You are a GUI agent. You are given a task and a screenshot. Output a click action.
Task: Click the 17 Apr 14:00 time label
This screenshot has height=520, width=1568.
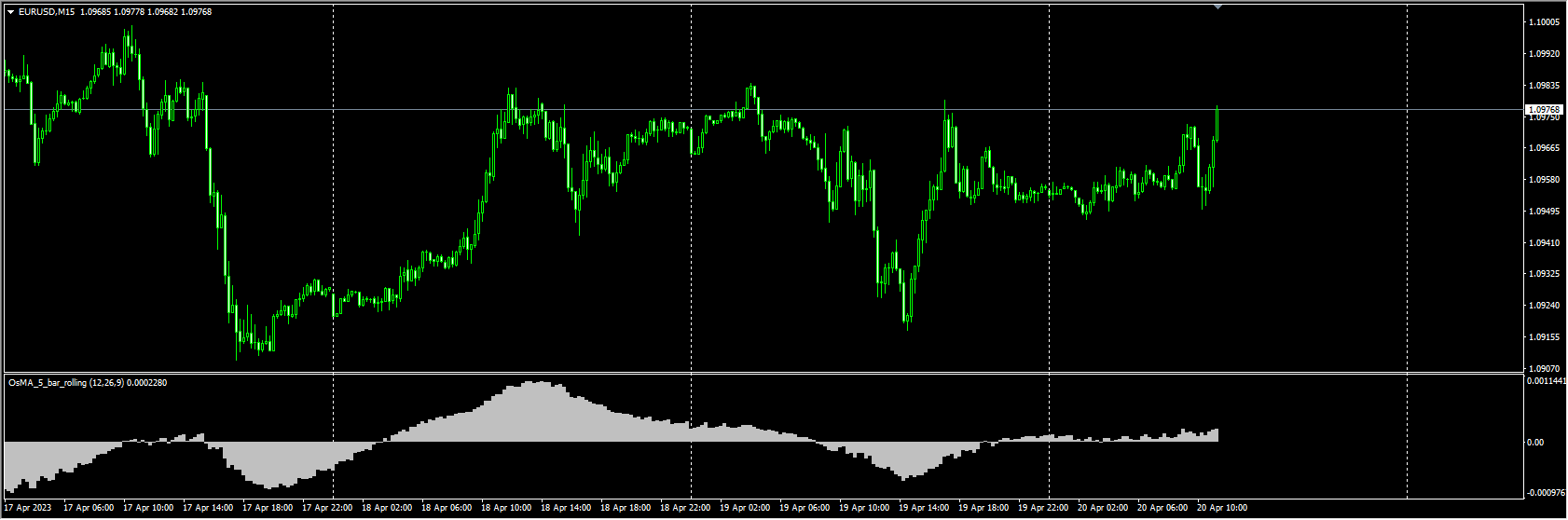(210, 509)
